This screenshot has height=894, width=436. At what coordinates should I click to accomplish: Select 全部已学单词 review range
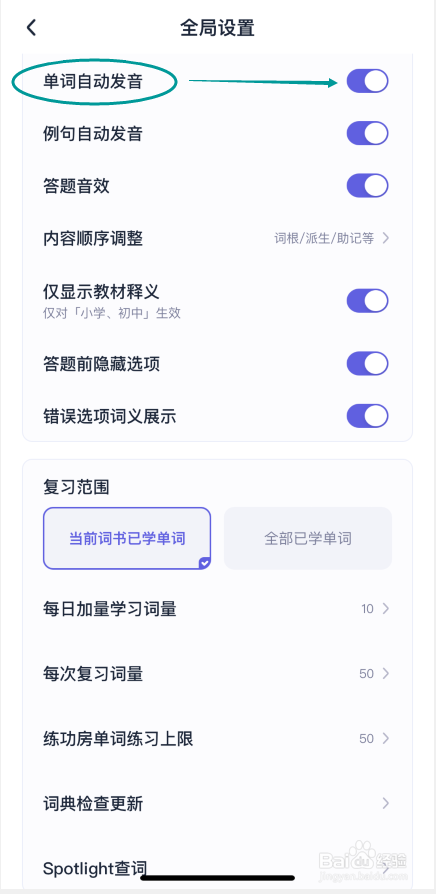[308, 538]
